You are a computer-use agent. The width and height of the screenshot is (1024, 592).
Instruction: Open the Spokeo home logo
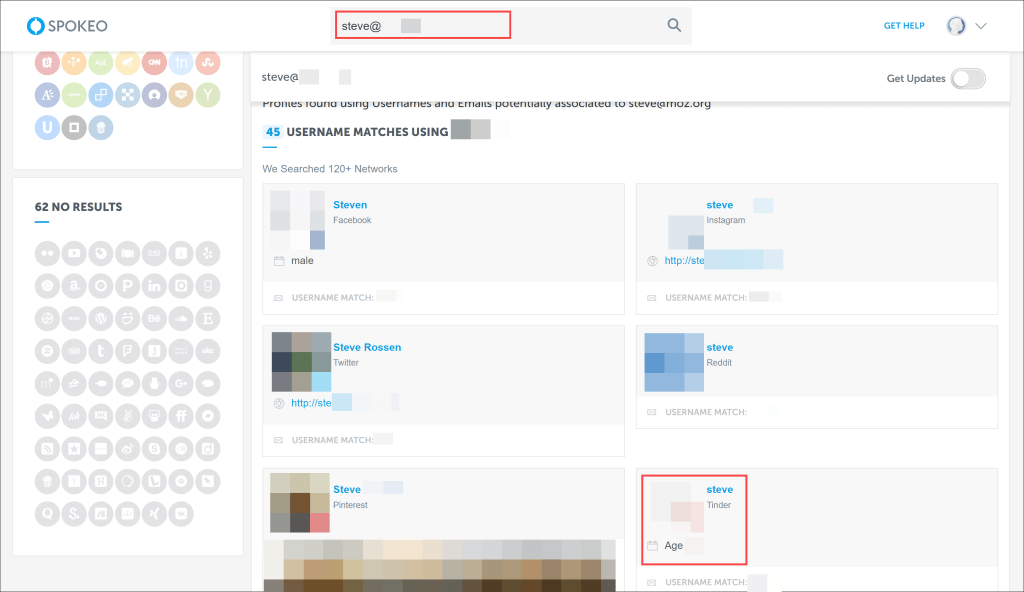coord(67,25)
